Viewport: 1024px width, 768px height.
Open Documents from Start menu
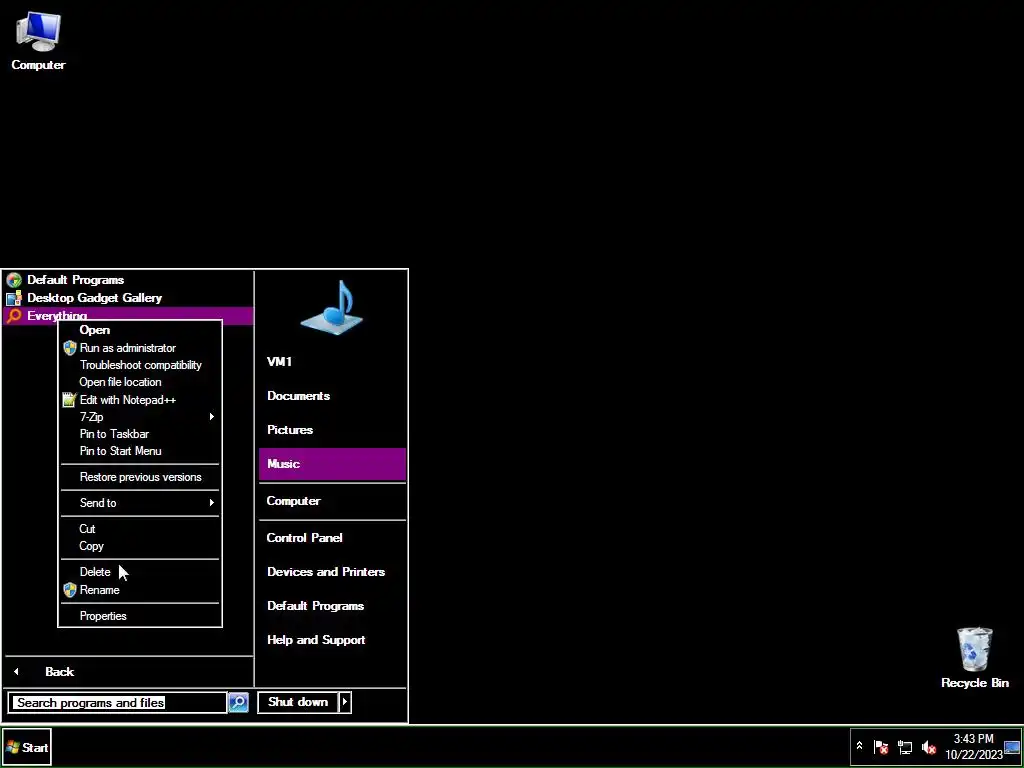(332, 396)
